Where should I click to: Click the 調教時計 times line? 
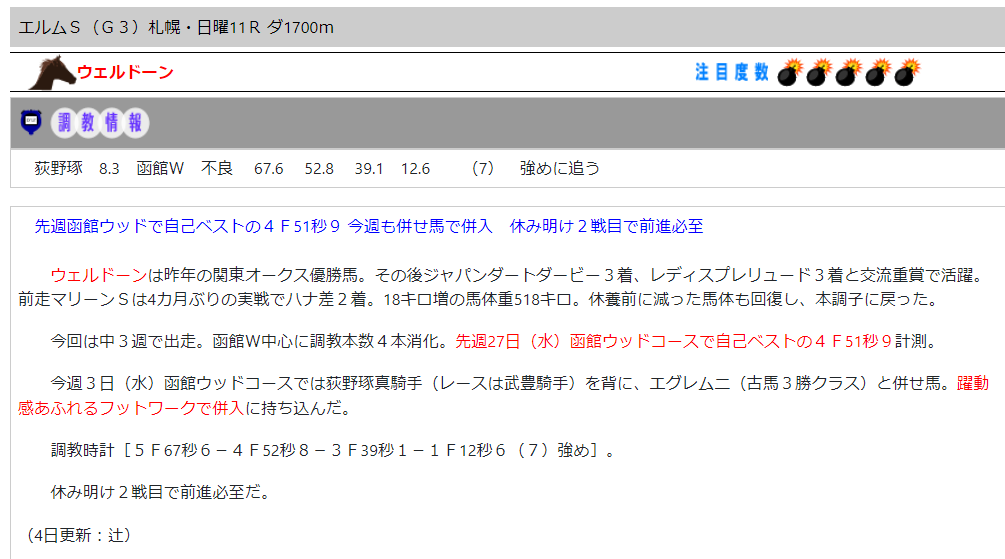click(x=333, y=451)
